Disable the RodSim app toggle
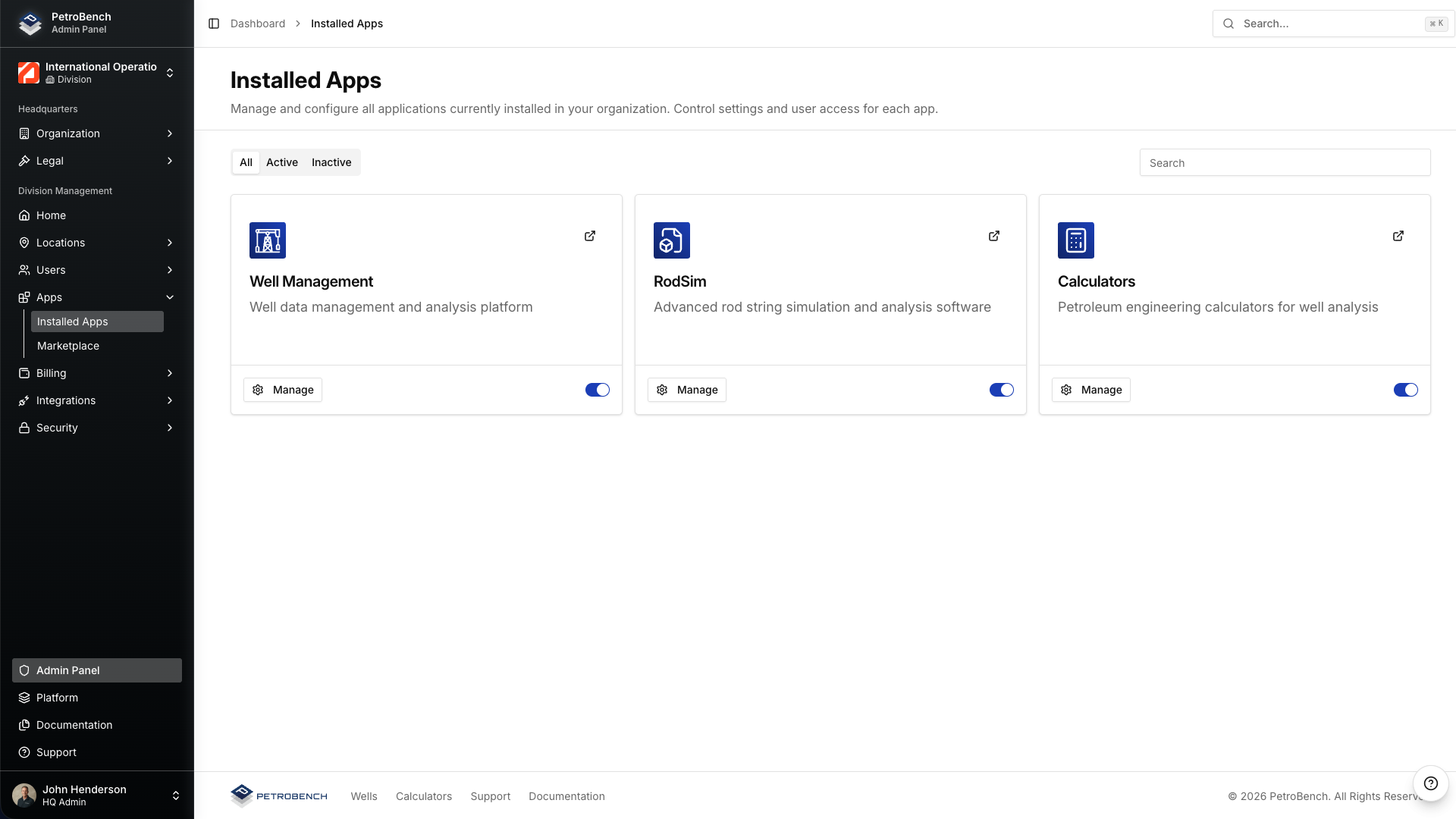The height and width of the screenshot is (819, 1456). (x=1002, y=389)
